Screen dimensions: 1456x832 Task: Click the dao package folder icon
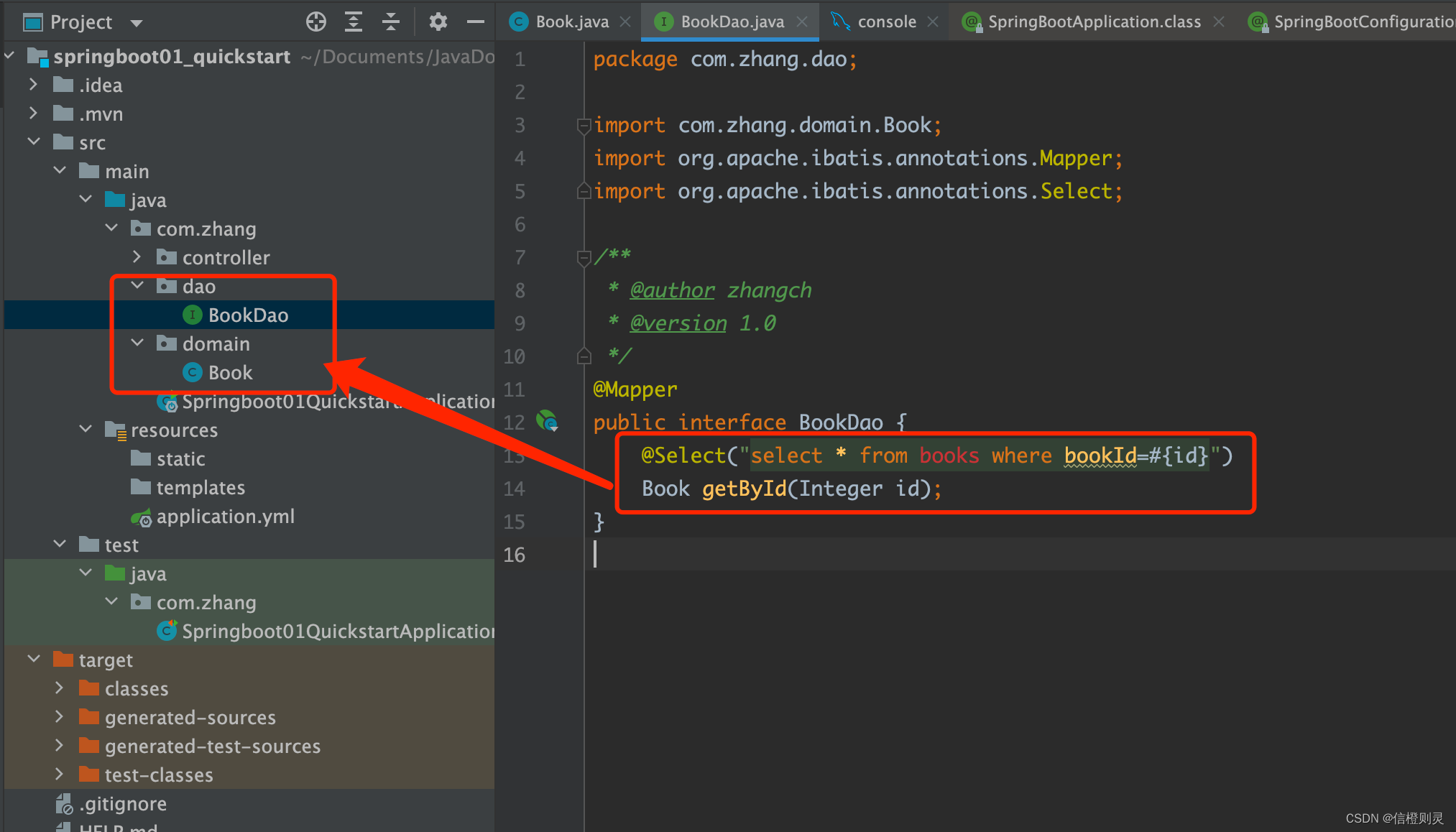(x=167, y=285)
